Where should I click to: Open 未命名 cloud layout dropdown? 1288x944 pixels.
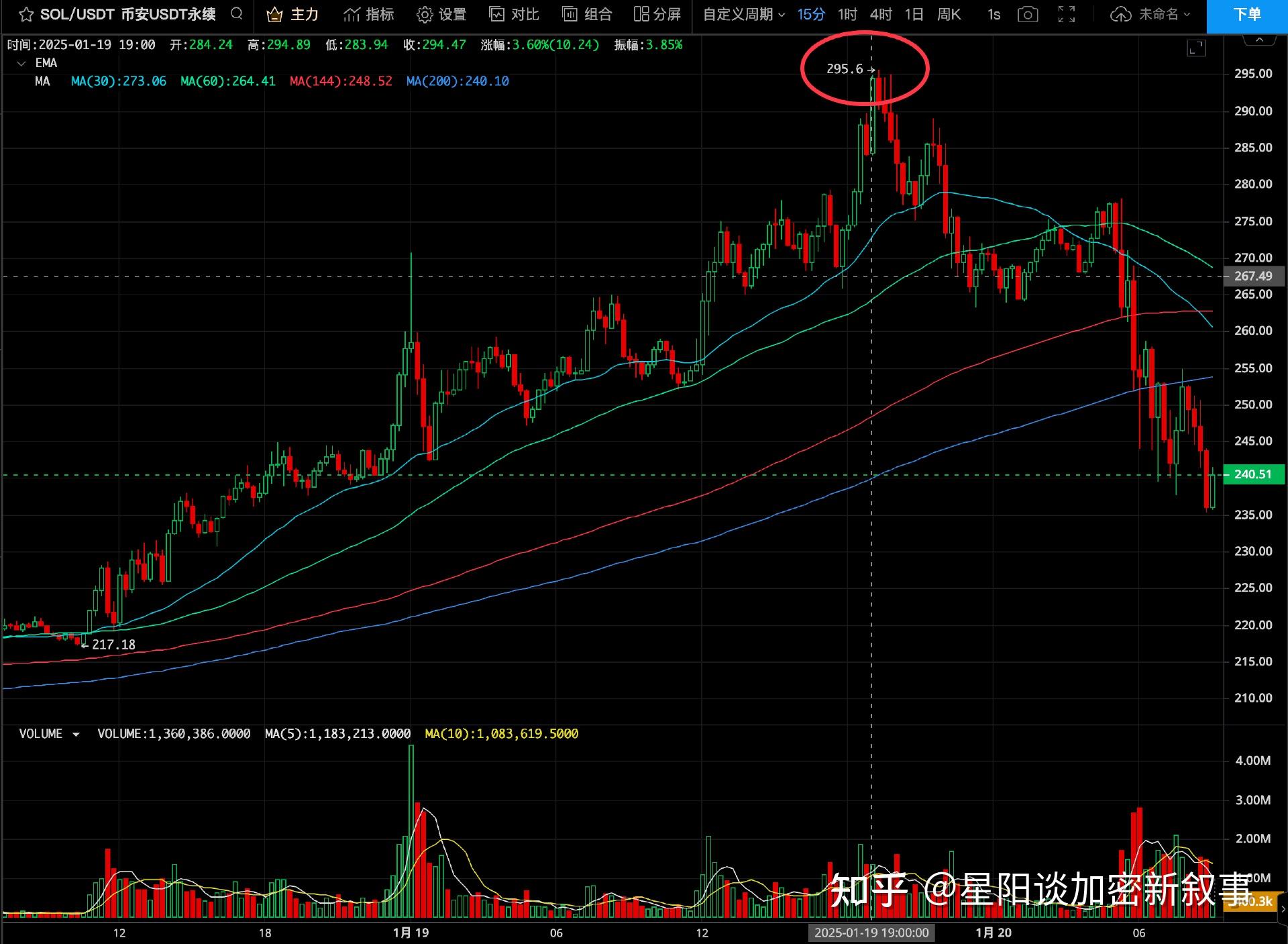1150,14
